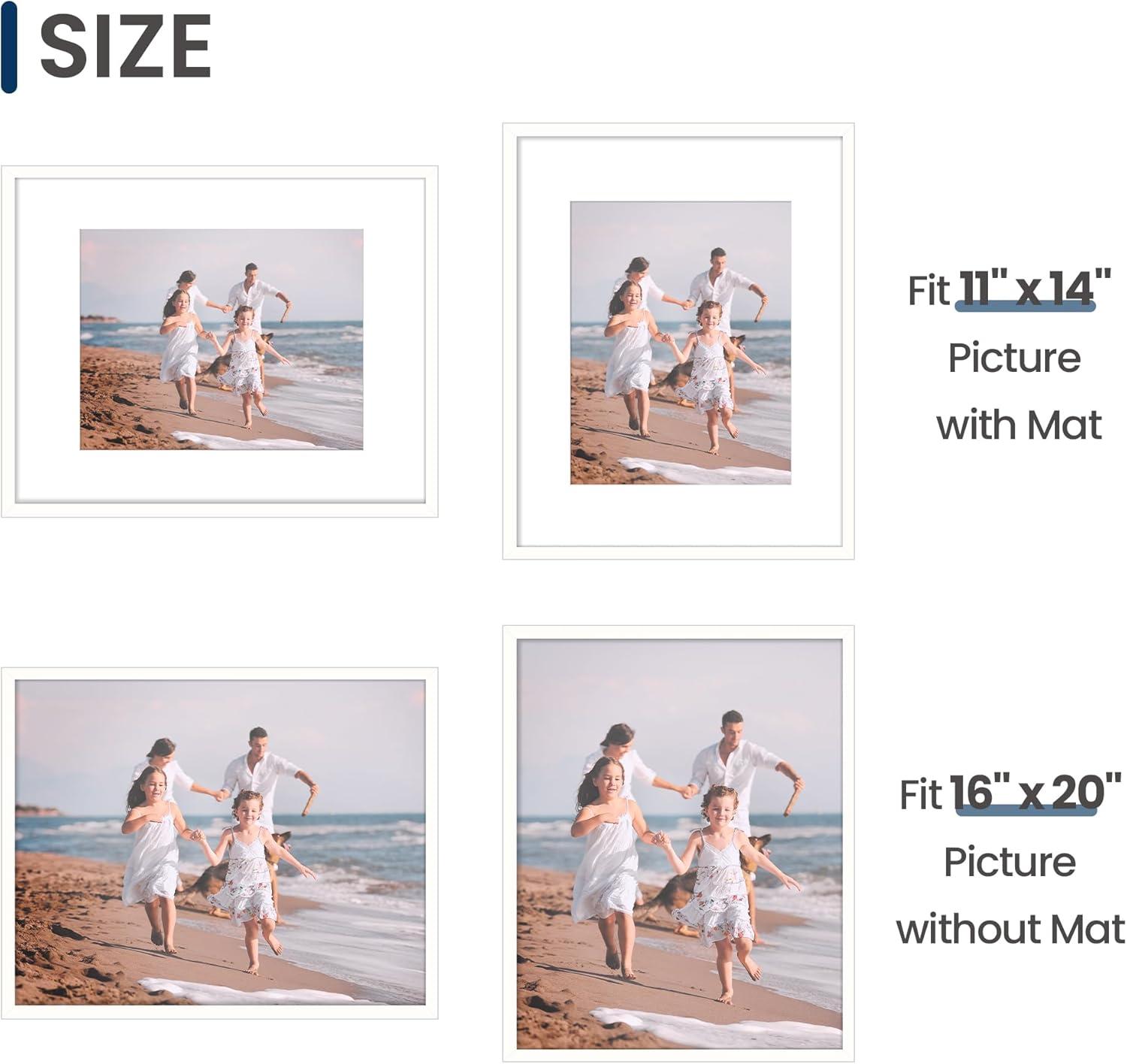1127x1064 pixels.
Task: Click the blue underline beneath 11" x 14"
Action: (x=1026, y=305)
